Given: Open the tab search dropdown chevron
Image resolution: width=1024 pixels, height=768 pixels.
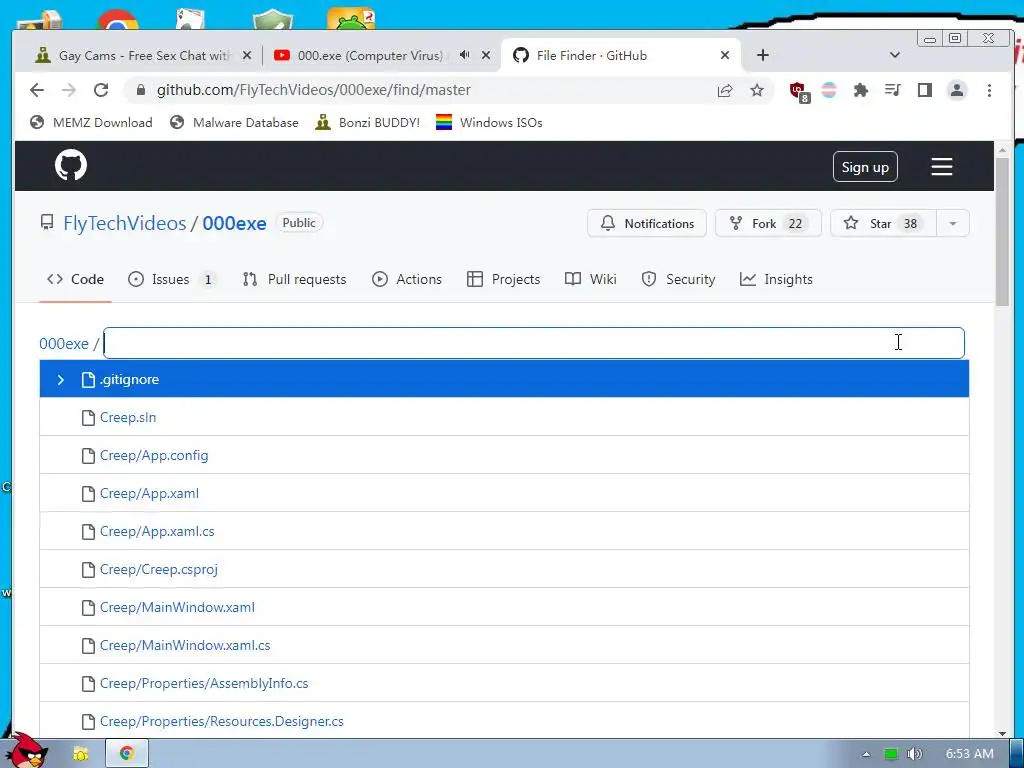Looking at the screenshot, I should [x=895, y=55].
